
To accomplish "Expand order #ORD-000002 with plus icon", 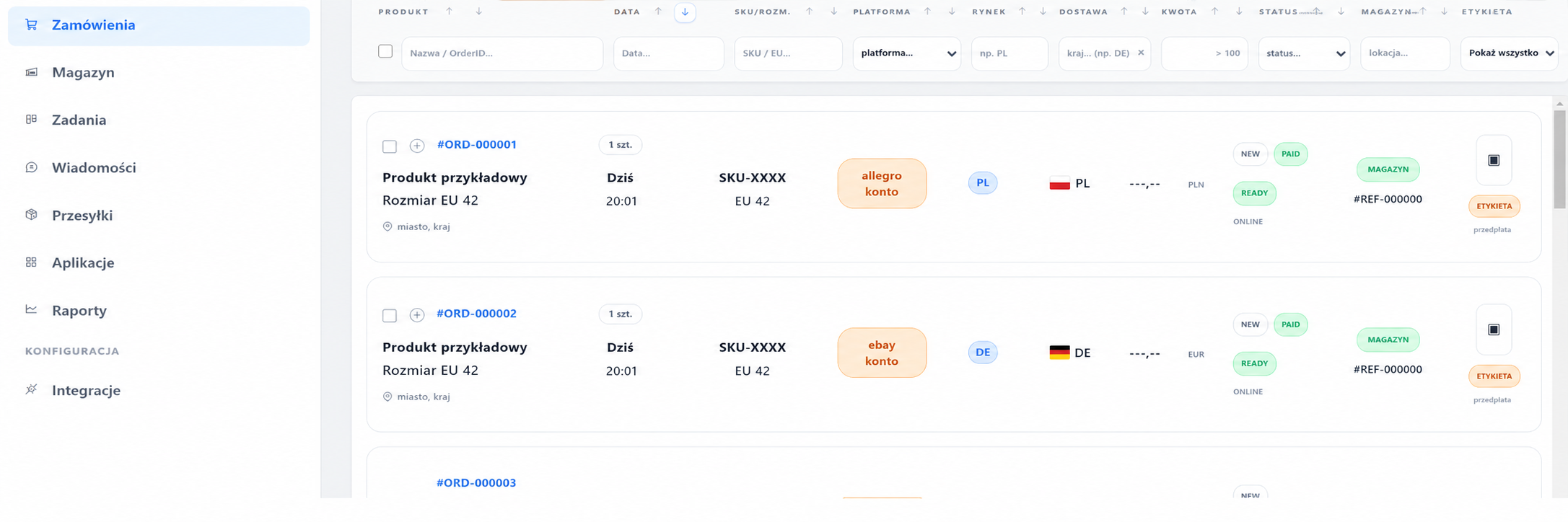I will [416, 315].
